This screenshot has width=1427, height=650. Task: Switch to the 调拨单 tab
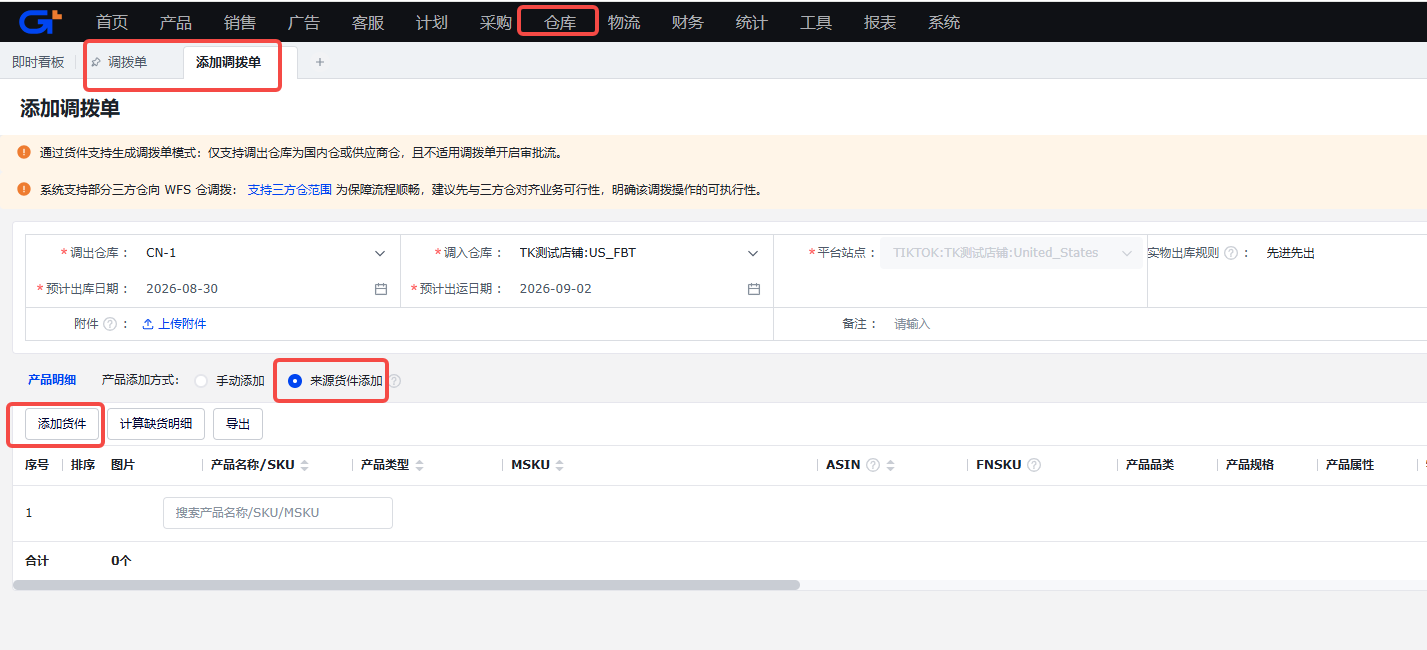[x=127, y=62]
